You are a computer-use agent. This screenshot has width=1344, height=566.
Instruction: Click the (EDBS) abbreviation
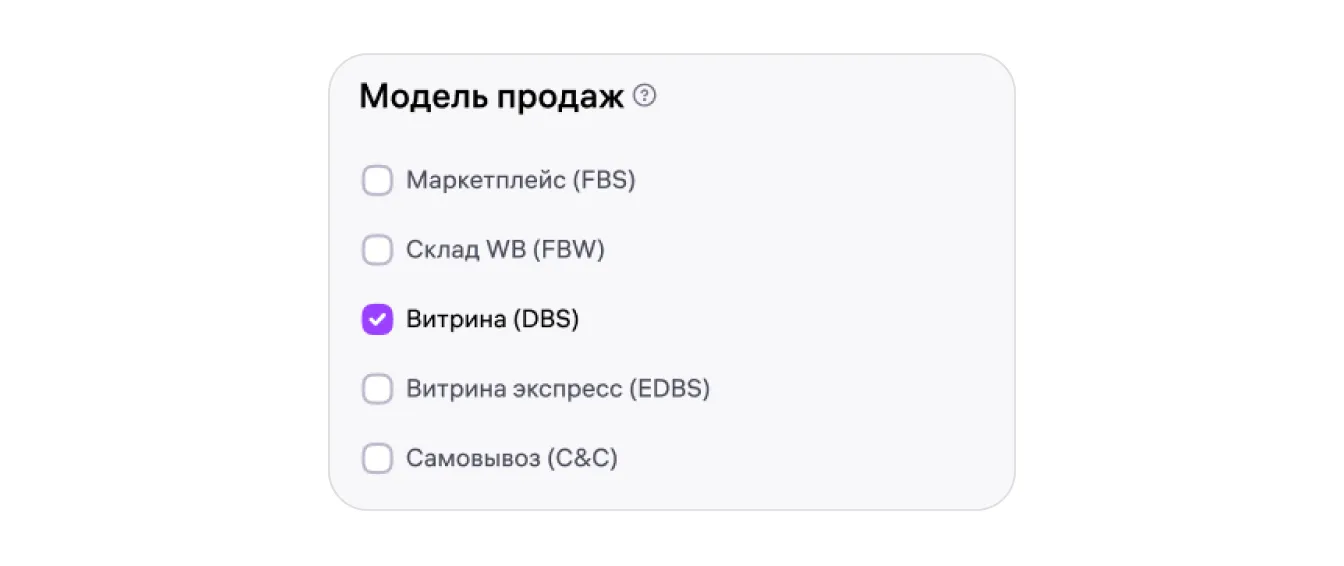tap(669, 389)
